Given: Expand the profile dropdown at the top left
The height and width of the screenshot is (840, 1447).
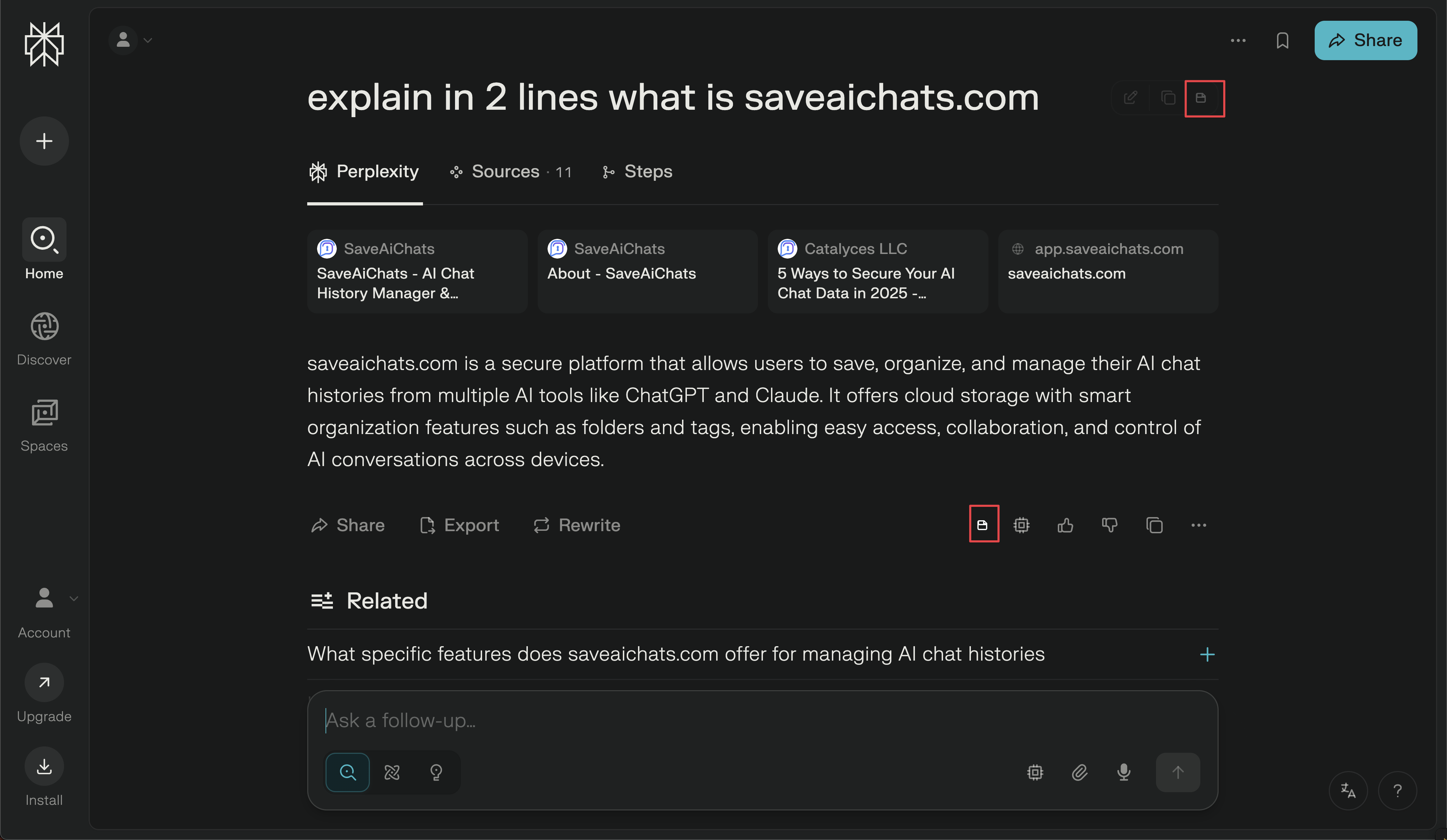Looking at the screenshot, I should pyautogui.click(x=147, y=40).
